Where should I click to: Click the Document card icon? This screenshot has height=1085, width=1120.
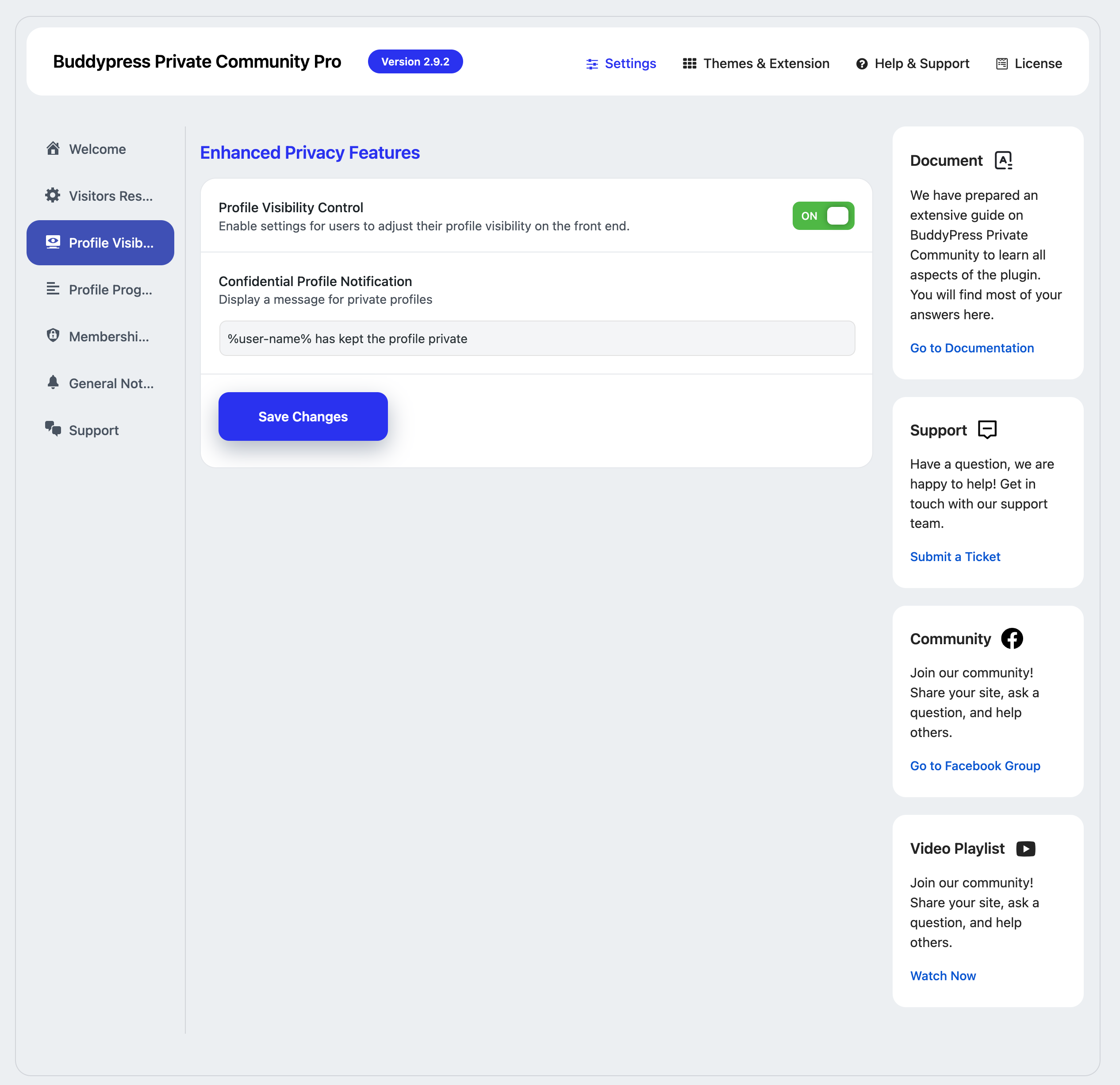click(x=1003, y=160)
